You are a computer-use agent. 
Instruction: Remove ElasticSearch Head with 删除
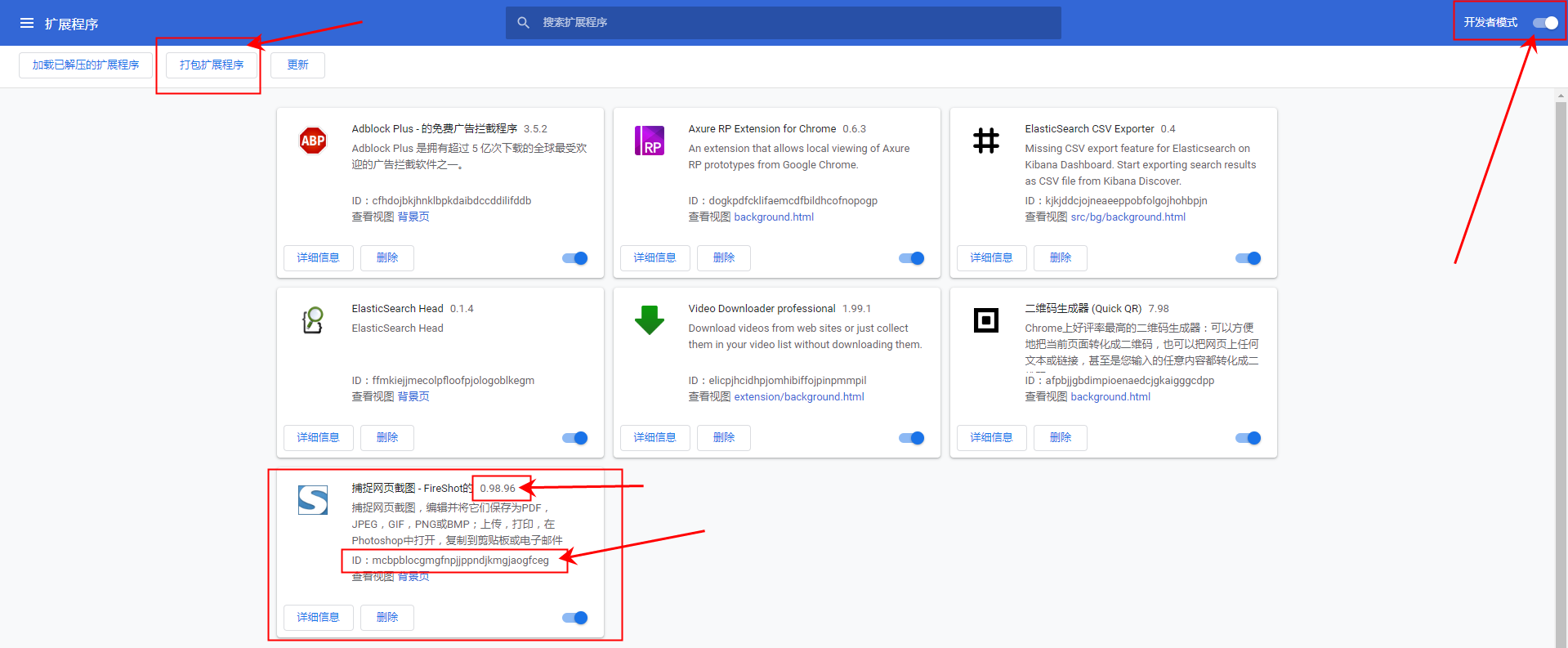[x=387, y=438]
